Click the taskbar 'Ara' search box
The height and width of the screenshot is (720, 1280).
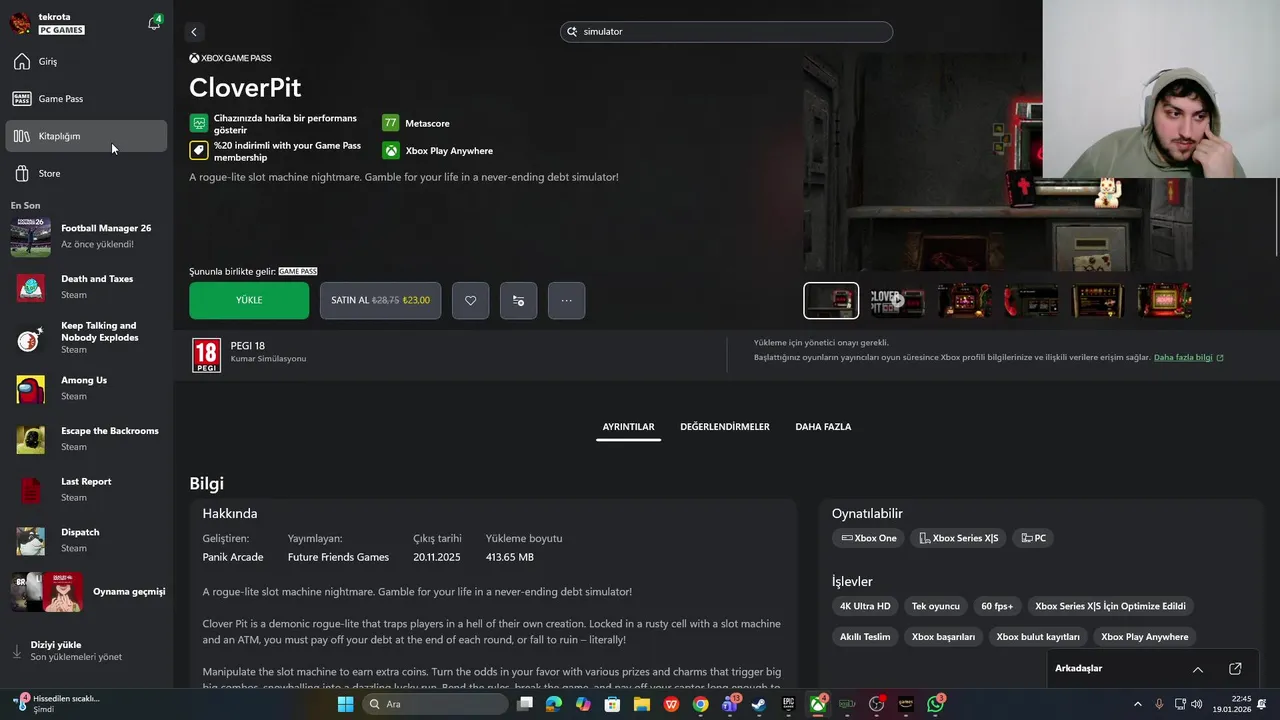click(x=434, y=704)
